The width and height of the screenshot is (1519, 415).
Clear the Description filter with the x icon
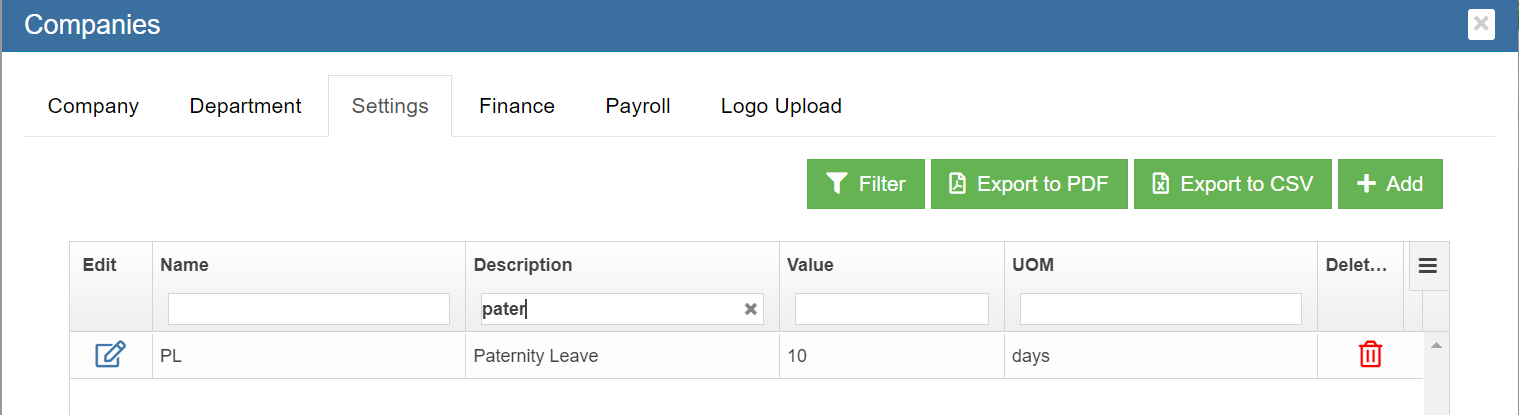pyautogui.click(x=750, y=310)
